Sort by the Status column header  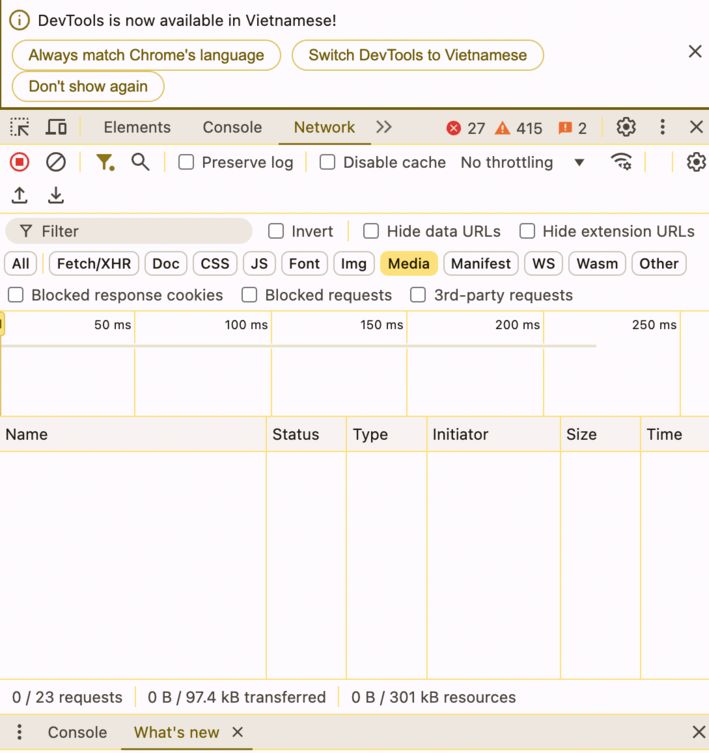306,434
